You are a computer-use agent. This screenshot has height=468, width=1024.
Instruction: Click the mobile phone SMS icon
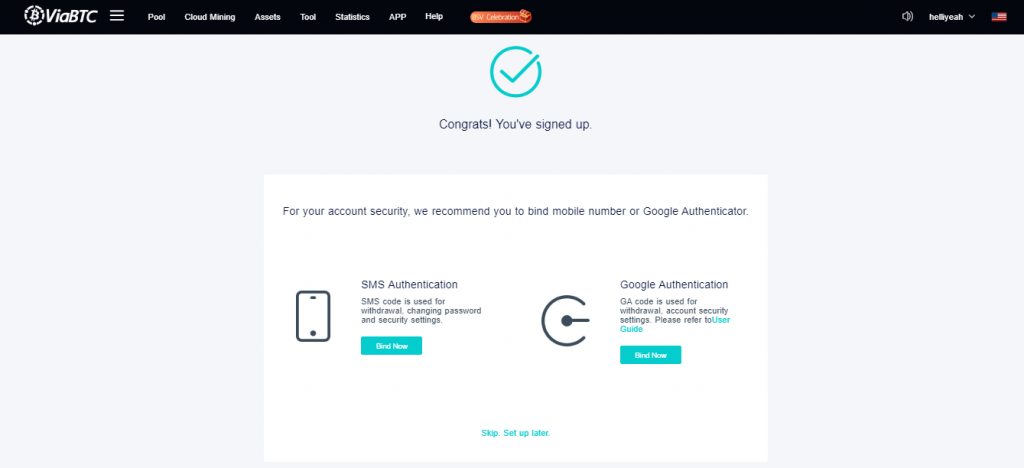pos(313,316)
